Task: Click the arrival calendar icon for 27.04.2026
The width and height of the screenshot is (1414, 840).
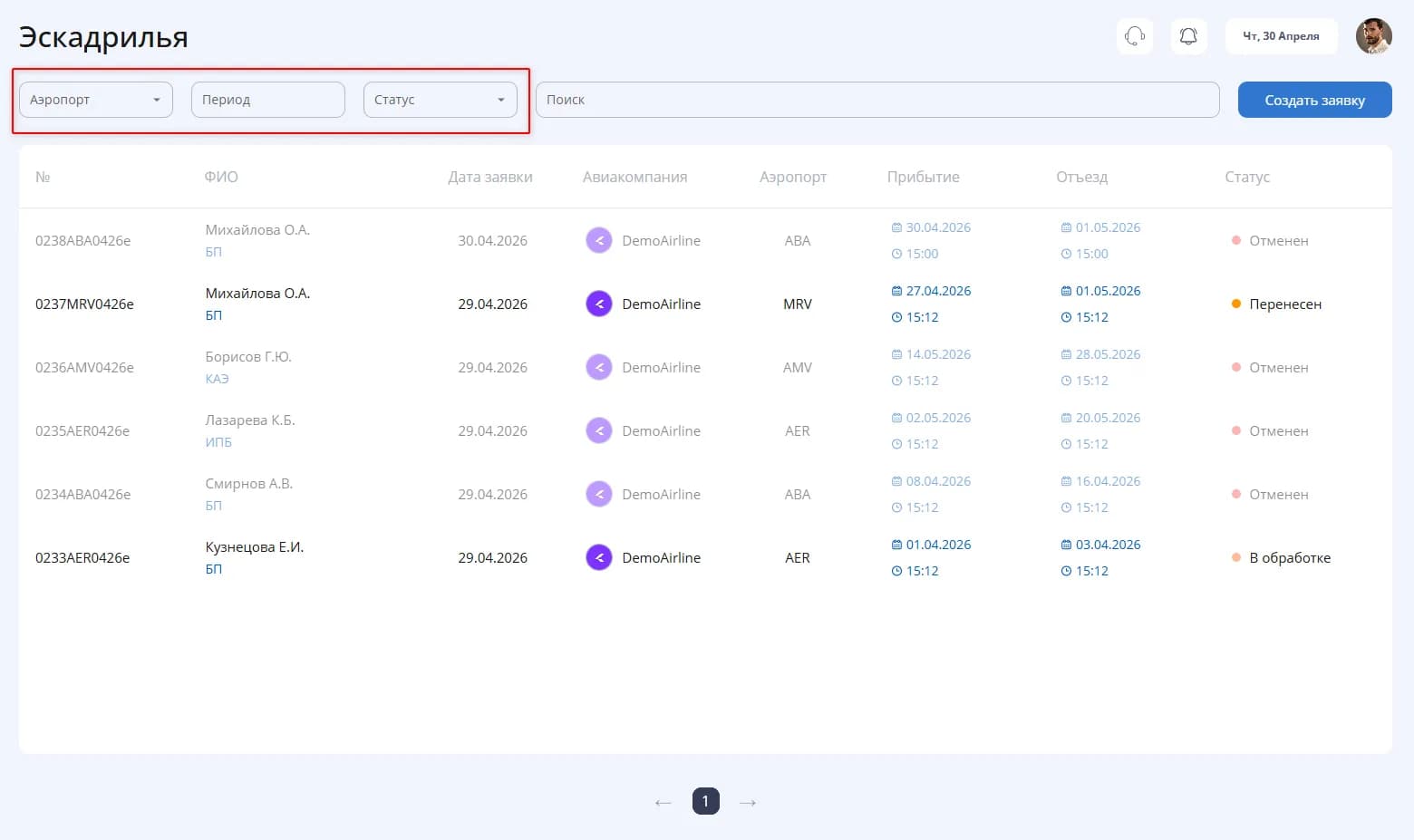Action: [x=896, y=291]
